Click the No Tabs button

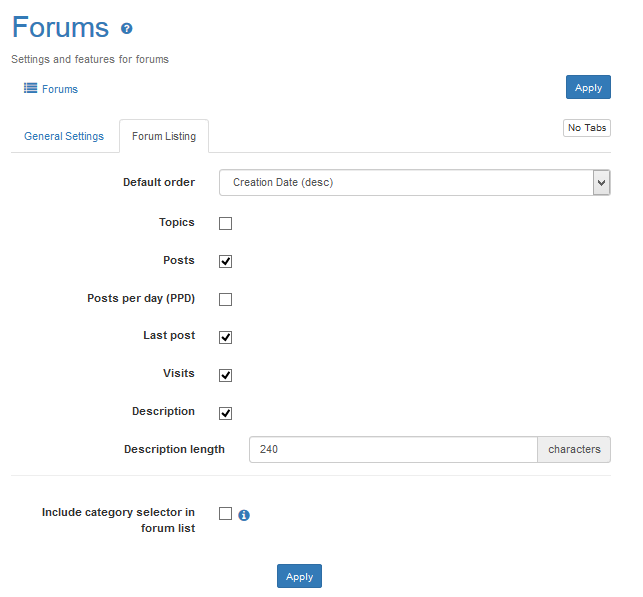[587, 128]
